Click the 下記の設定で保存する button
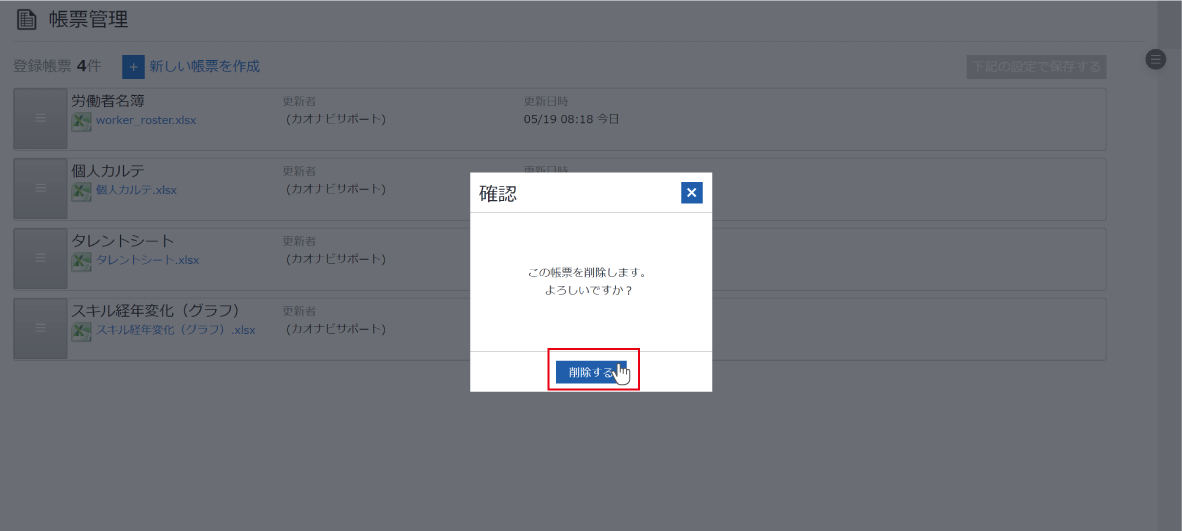 pos(1036,67)
